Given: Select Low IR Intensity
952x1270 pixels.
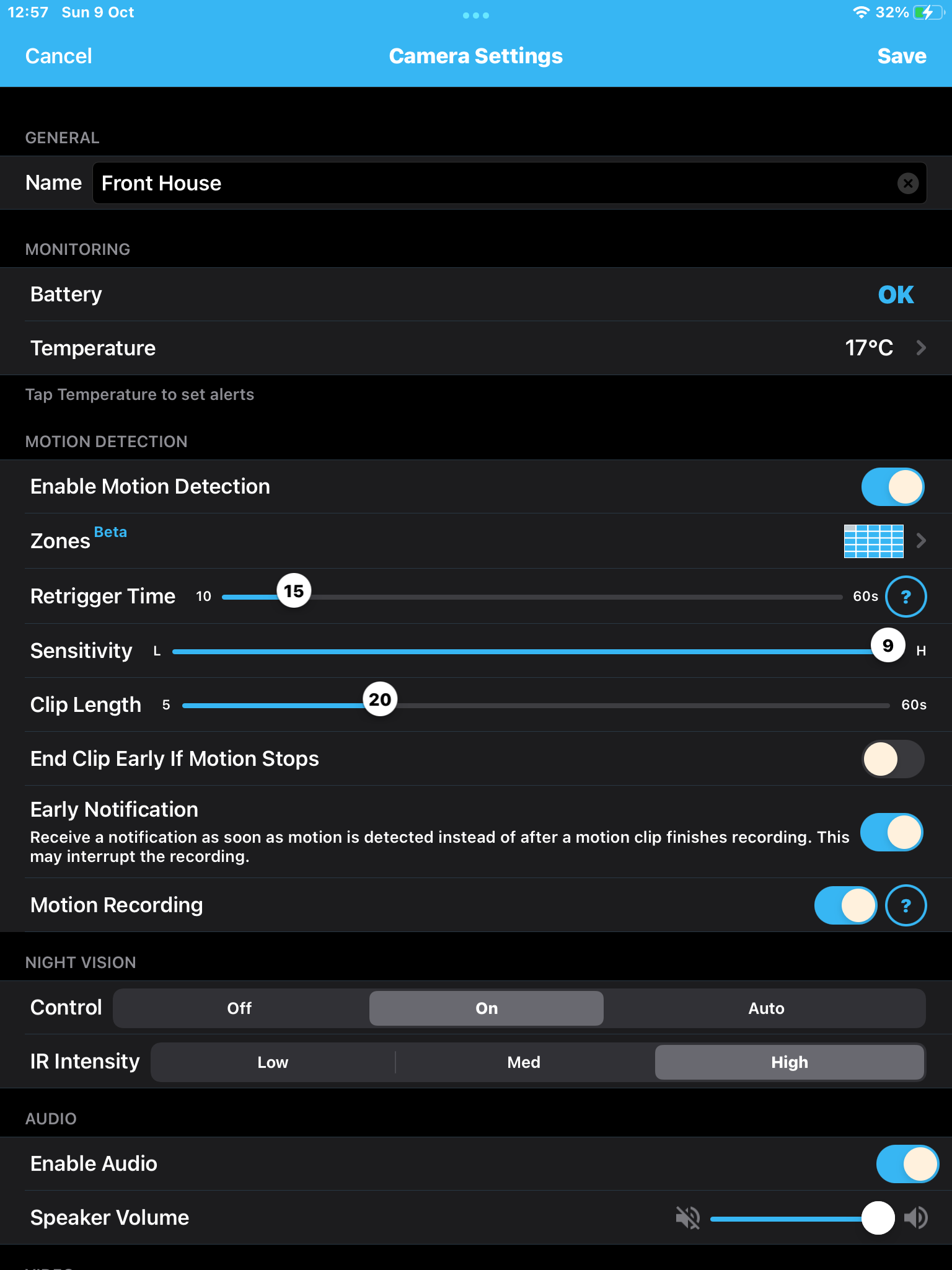Looking at the screenshot, I should click(273, 1062).
